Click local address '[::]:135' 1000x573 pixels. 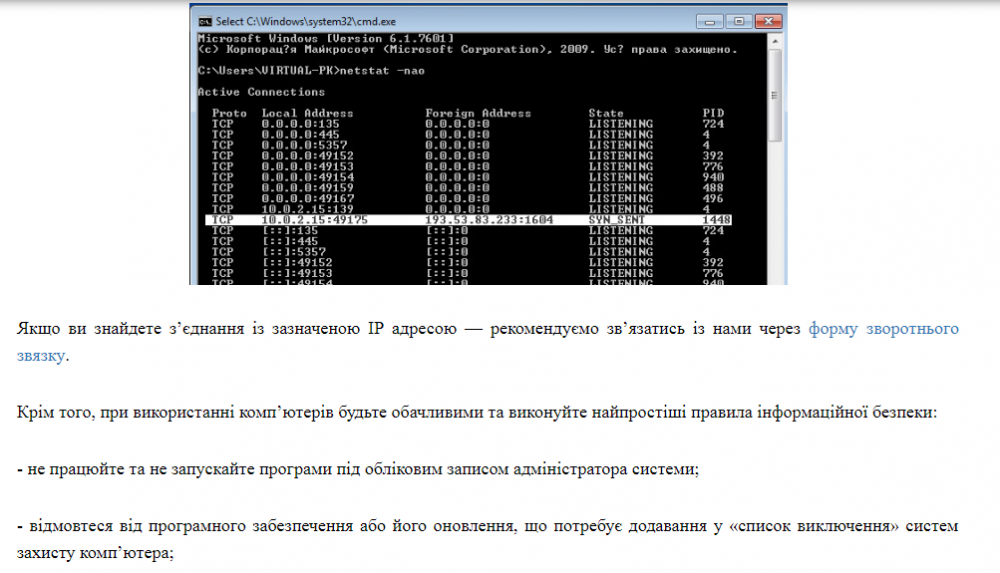tap(290, 230)
